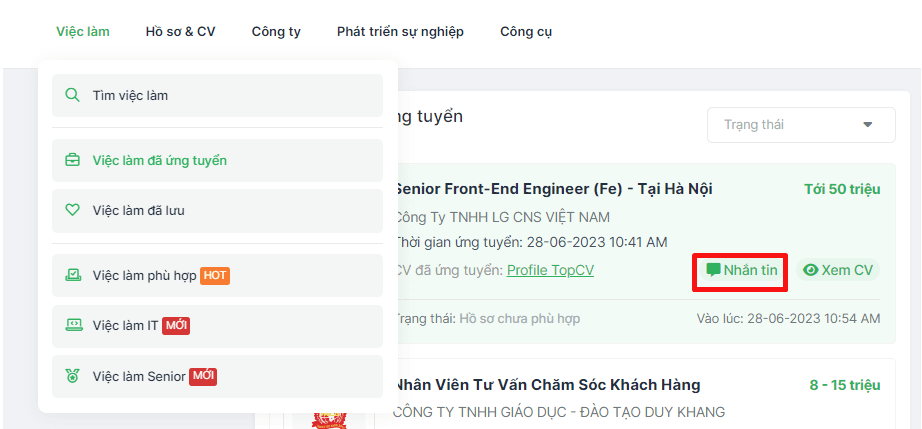The height and width of the screenshot is (429, 922).
Task: Click the eye icon in Xem CV
Action: 811,270
